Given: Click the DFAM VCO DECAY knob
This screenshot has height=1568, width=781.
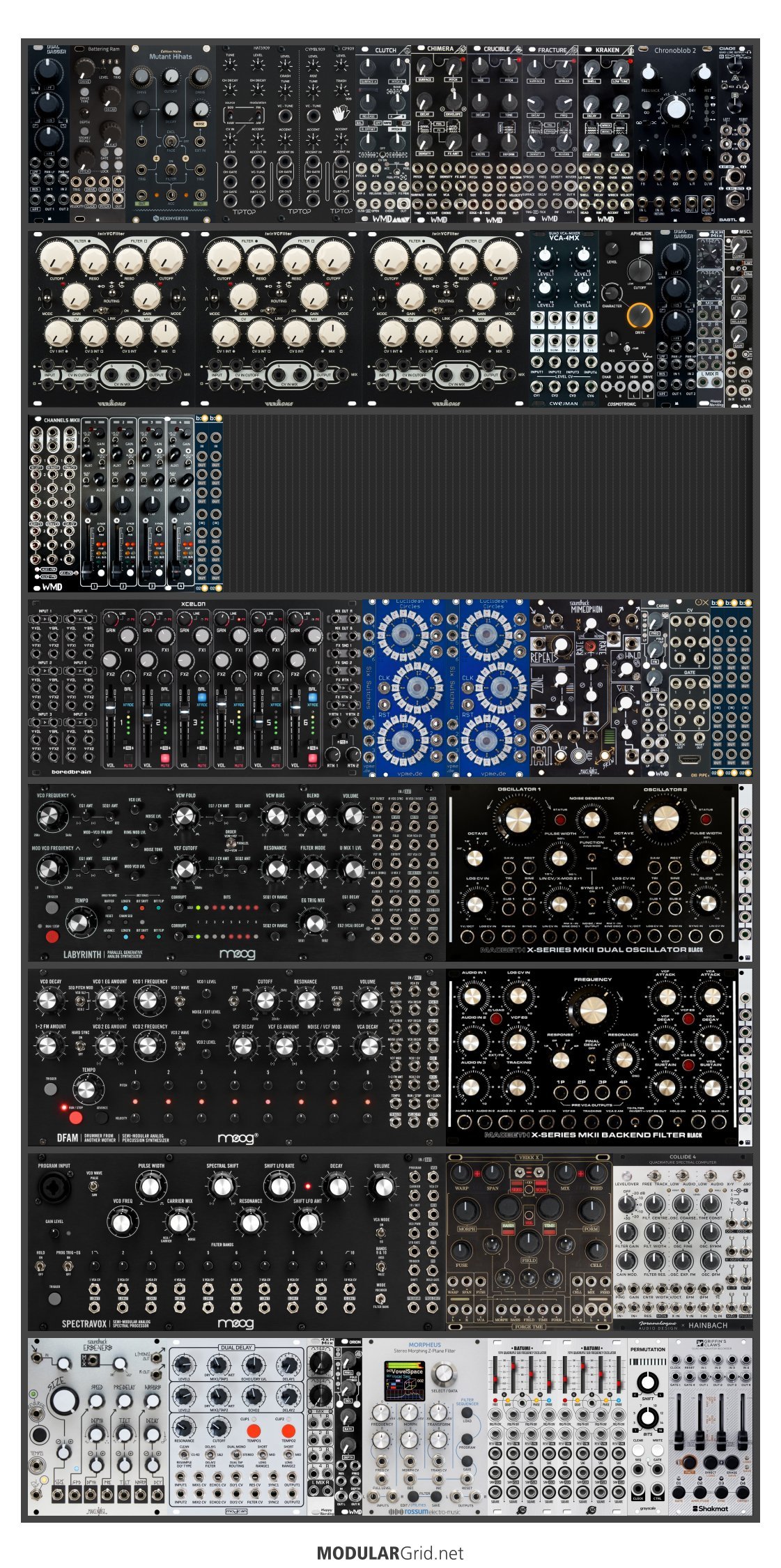Looking at the screenshot, I should click(47, 1000).
